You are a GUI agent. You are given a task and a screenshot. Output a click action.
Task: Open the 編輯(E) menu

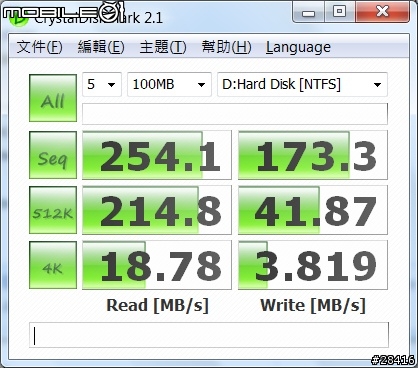tap(101, 47)
